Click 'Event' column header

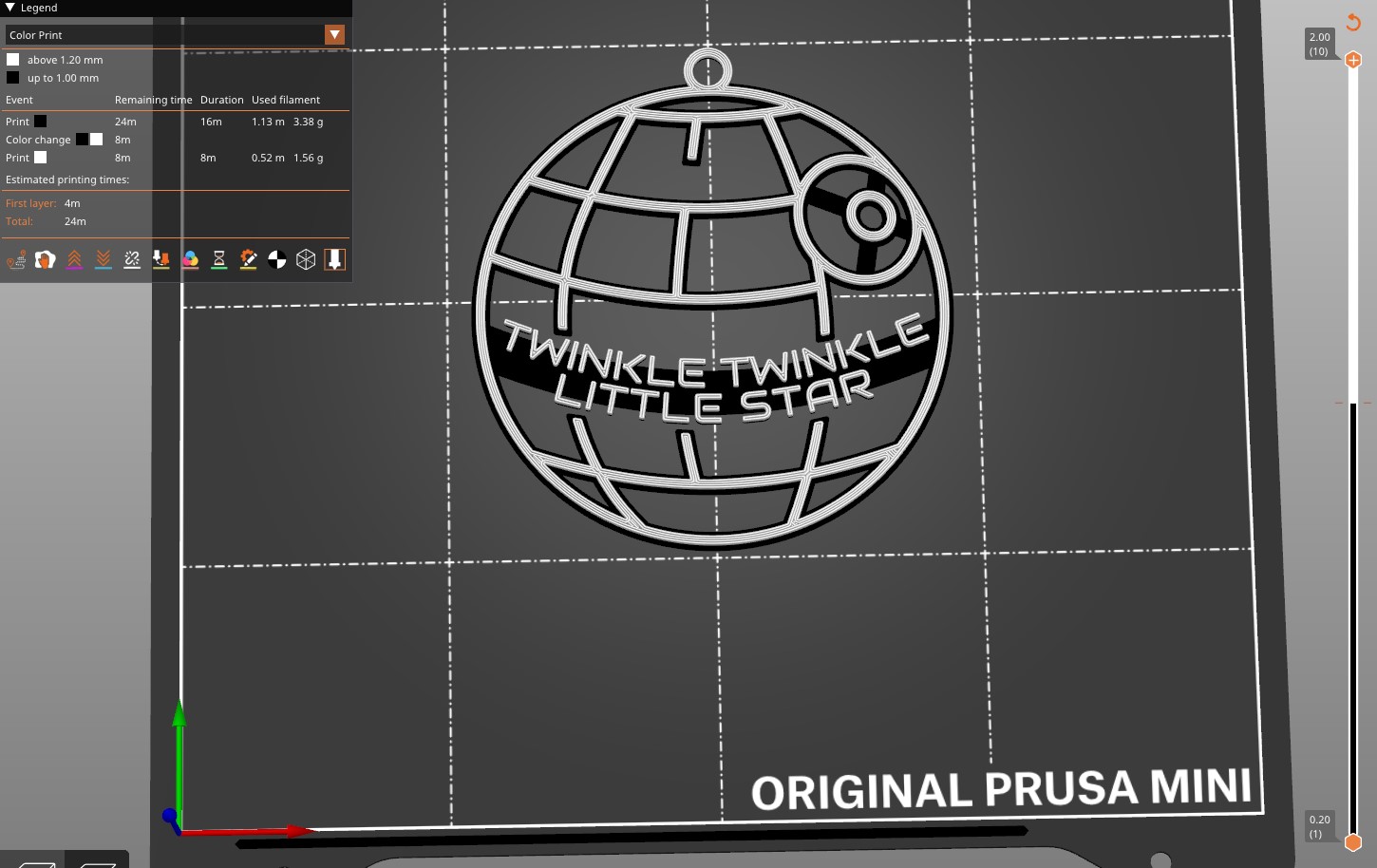pos(19,100)
